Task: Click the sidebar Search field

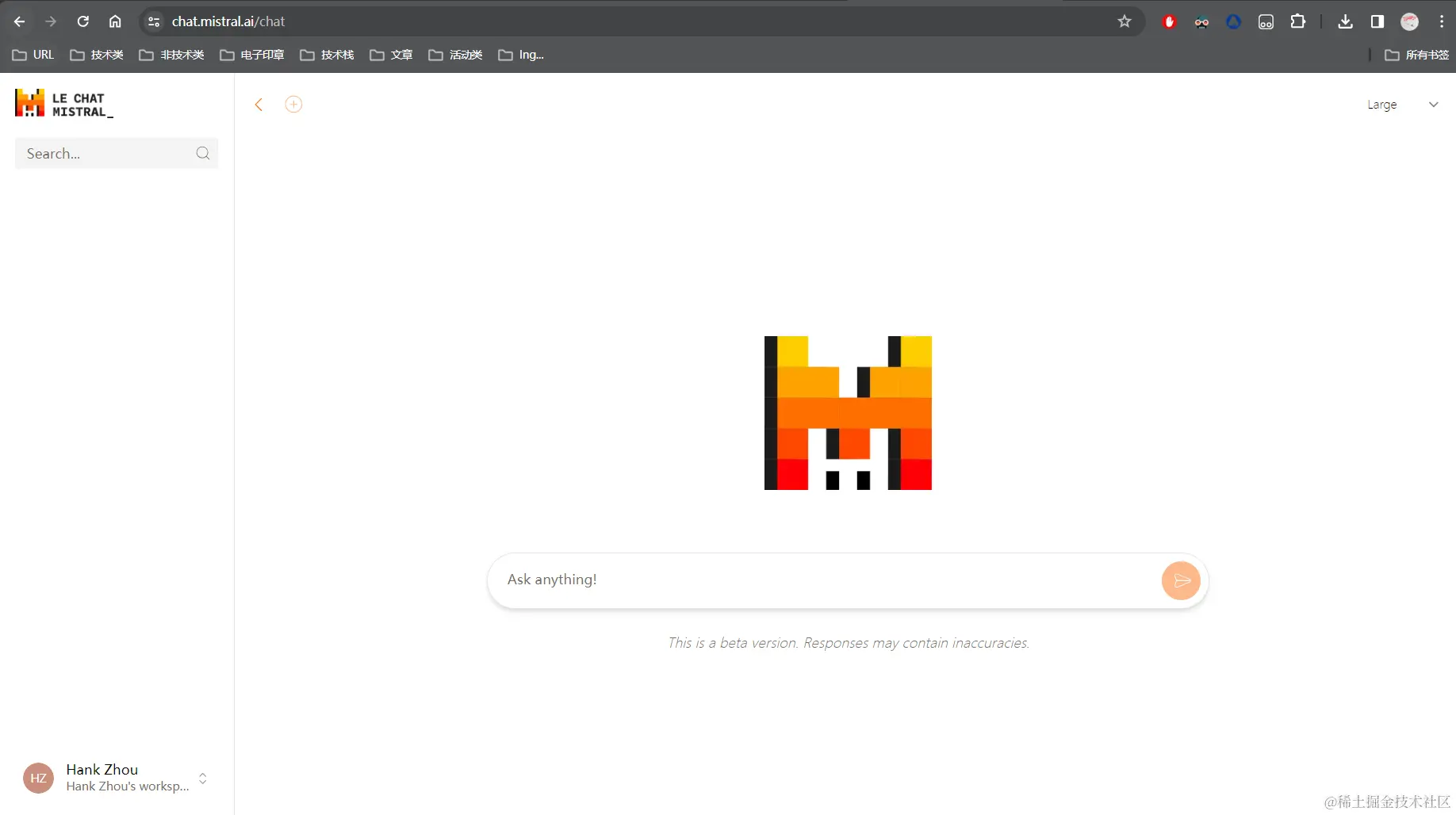Action: [117, 153]
